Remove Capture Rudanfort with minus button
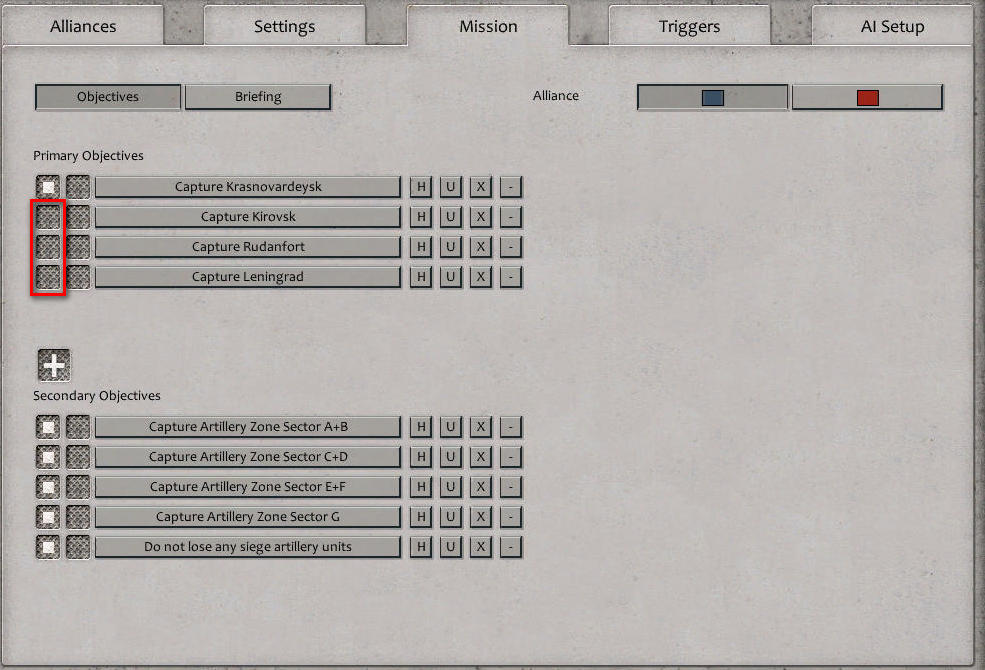This screenshot has width=985, height=670. tap(511, 247)
